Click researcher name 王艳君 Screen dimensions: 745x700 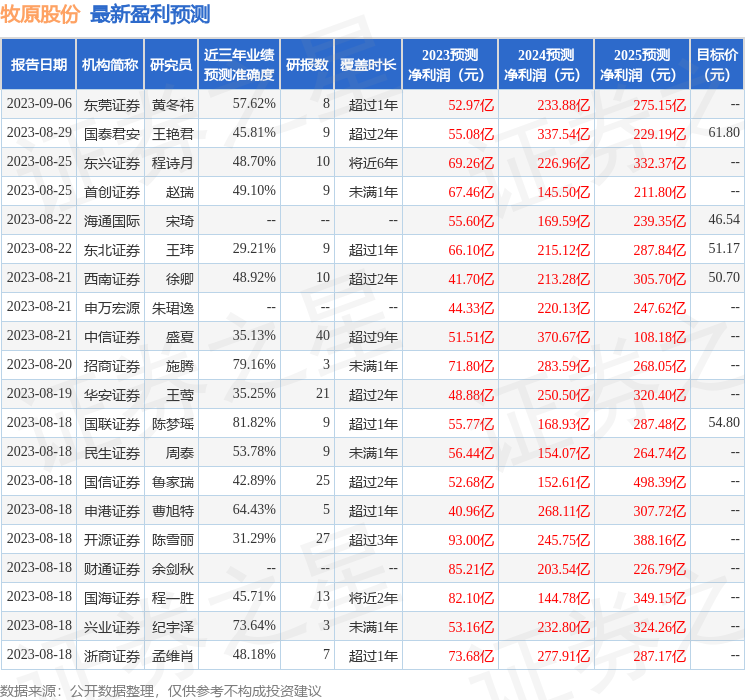[172, 134]
